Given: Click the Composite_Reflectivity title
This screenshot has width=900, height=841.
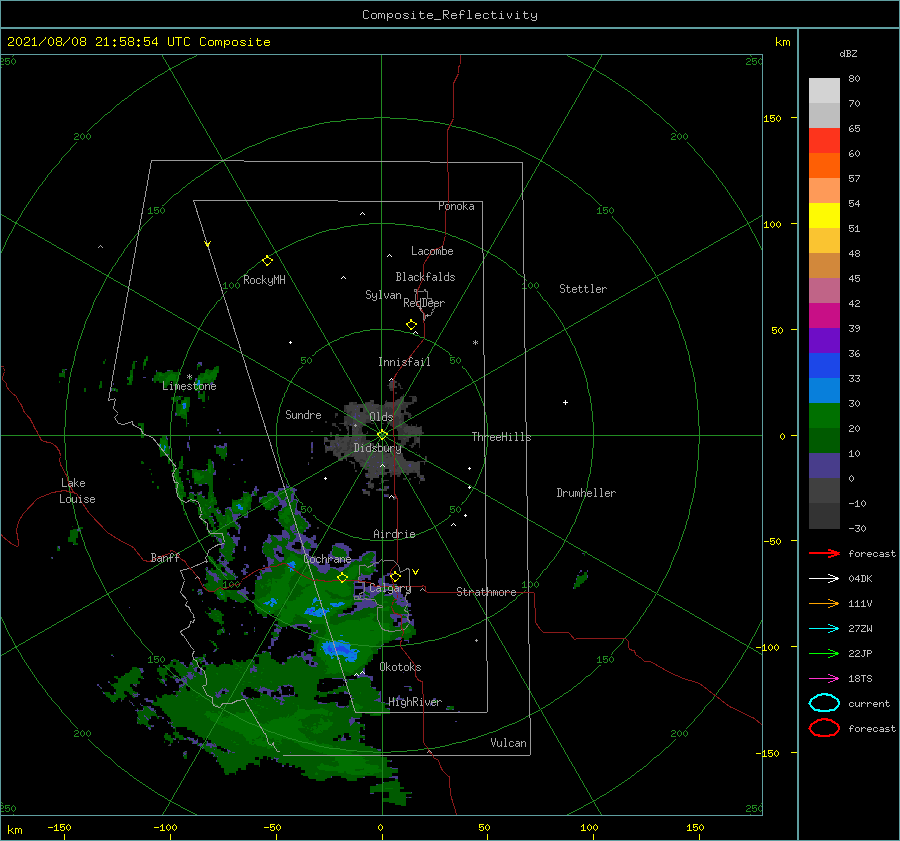Looking at the screenshot, I should pos(450,15).
